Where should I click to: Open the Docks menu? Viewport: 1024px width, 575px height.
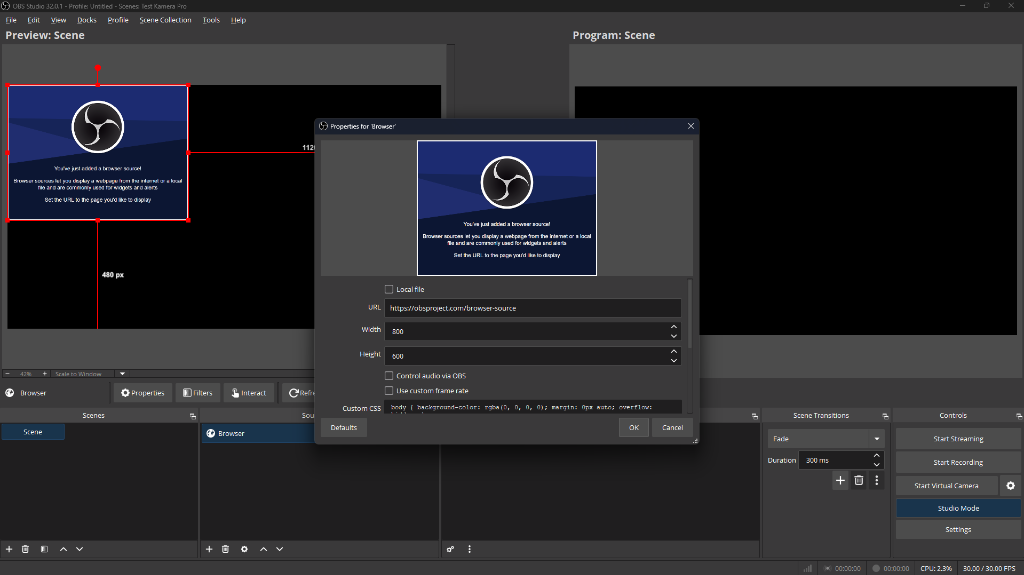pyautogui.click(x=87, y=20)
